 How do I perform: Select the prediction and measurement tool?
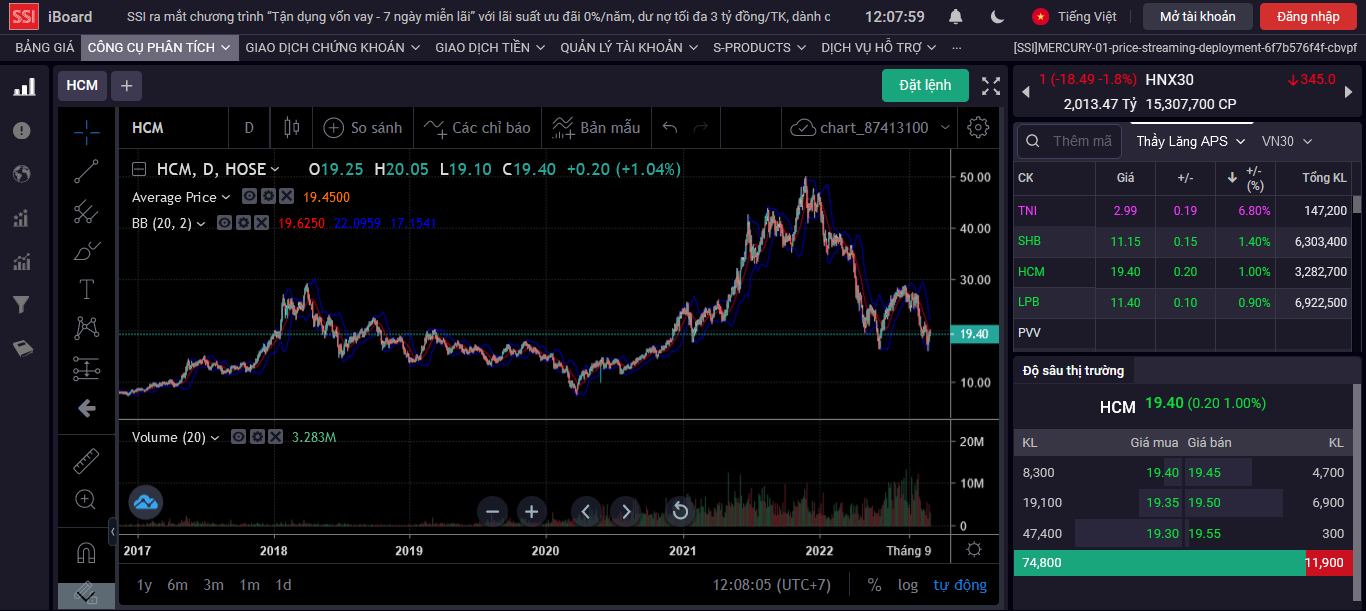(87, 369)
